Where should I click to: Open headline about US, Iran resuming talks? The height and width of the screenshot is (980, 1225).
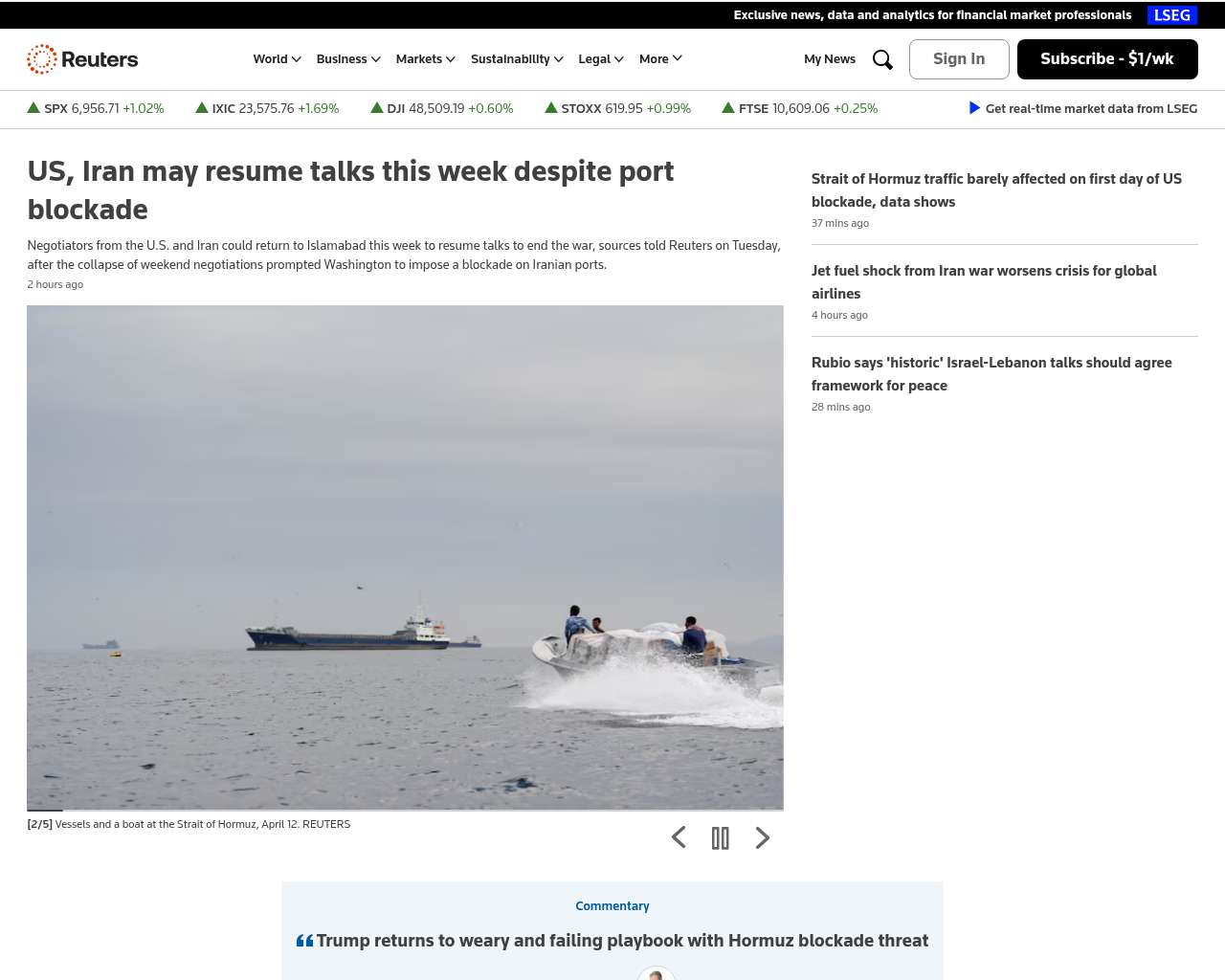click(x=350, y=190)
